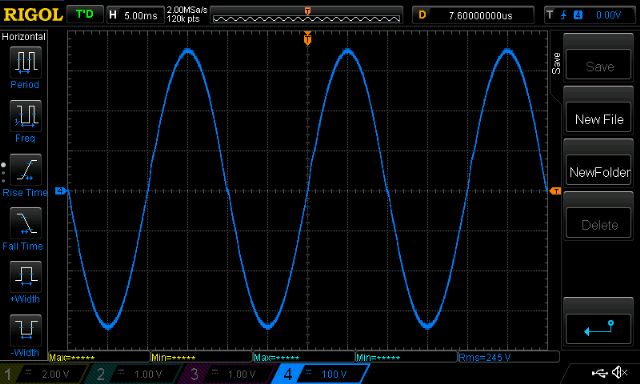Image resolution: width=640 pixels, height=384 pixels.
Task: Choose the Fall Time measurement icon
Action: [25, 223]
